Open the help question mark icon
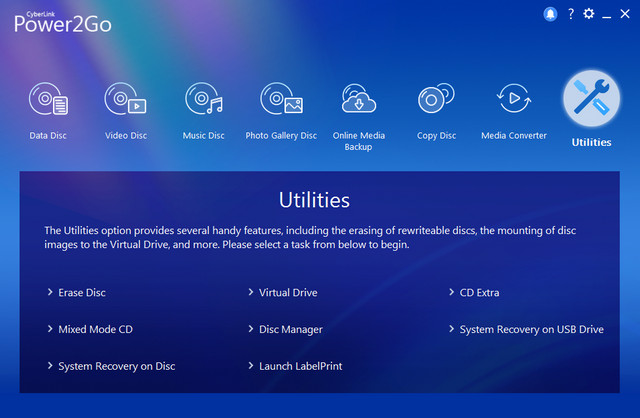Image resolution: width=640 pixels, height=418 pixels. [571, 14]
